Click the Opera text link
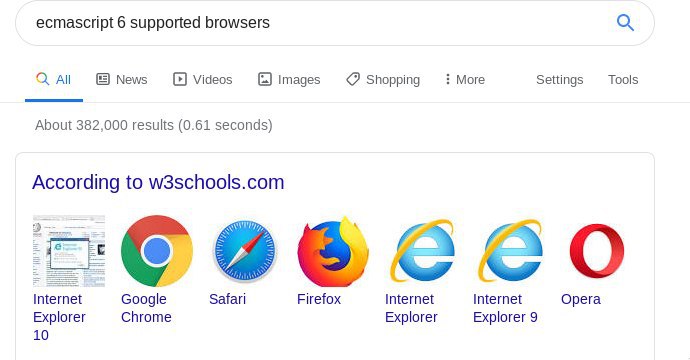The height and width of the screenshot is (360, 690). 580,299
